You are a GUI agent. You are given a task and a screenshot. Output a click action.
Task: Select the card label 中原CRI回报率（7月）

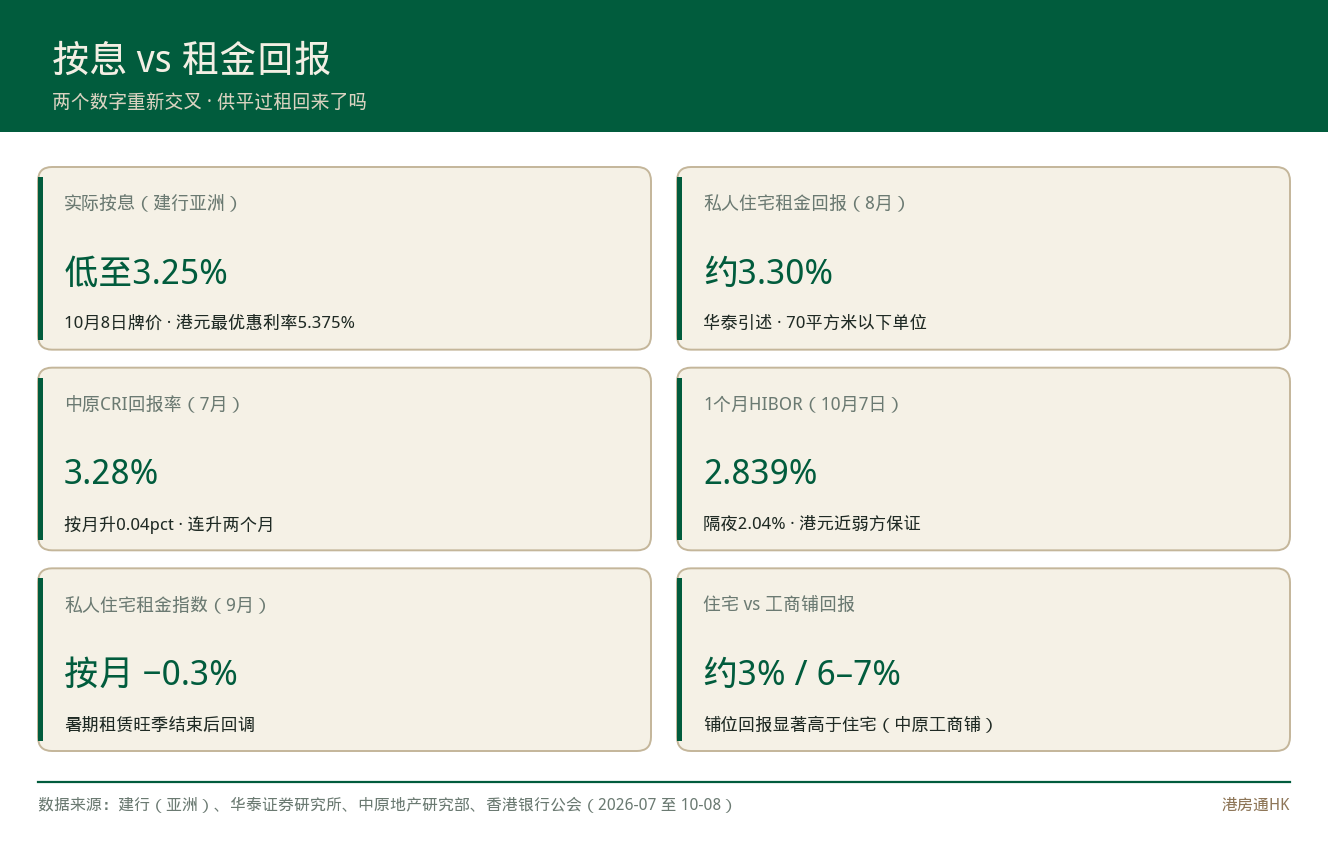point(154,404)
